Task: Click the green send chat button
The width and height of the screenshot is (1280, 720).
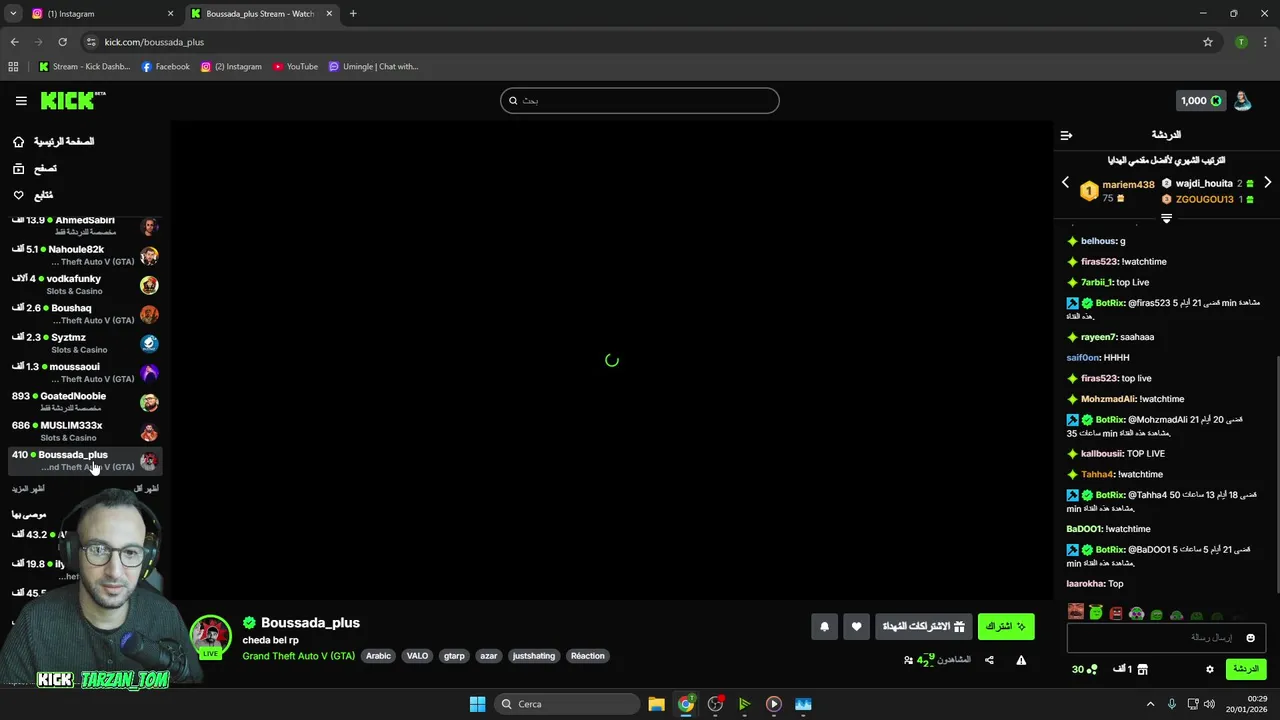Action: click(x=1246, y=669)
